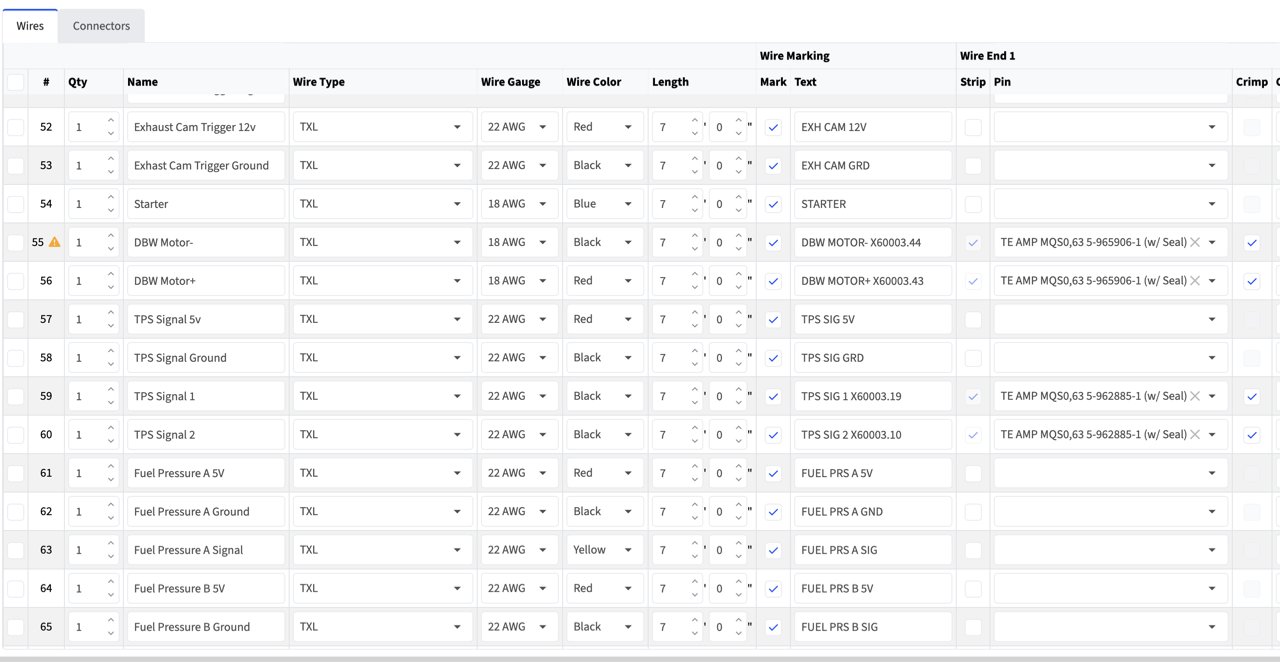Switch to the Connectors tab
This screenshot has width=1280, height=662.
[x=101, y=26]
